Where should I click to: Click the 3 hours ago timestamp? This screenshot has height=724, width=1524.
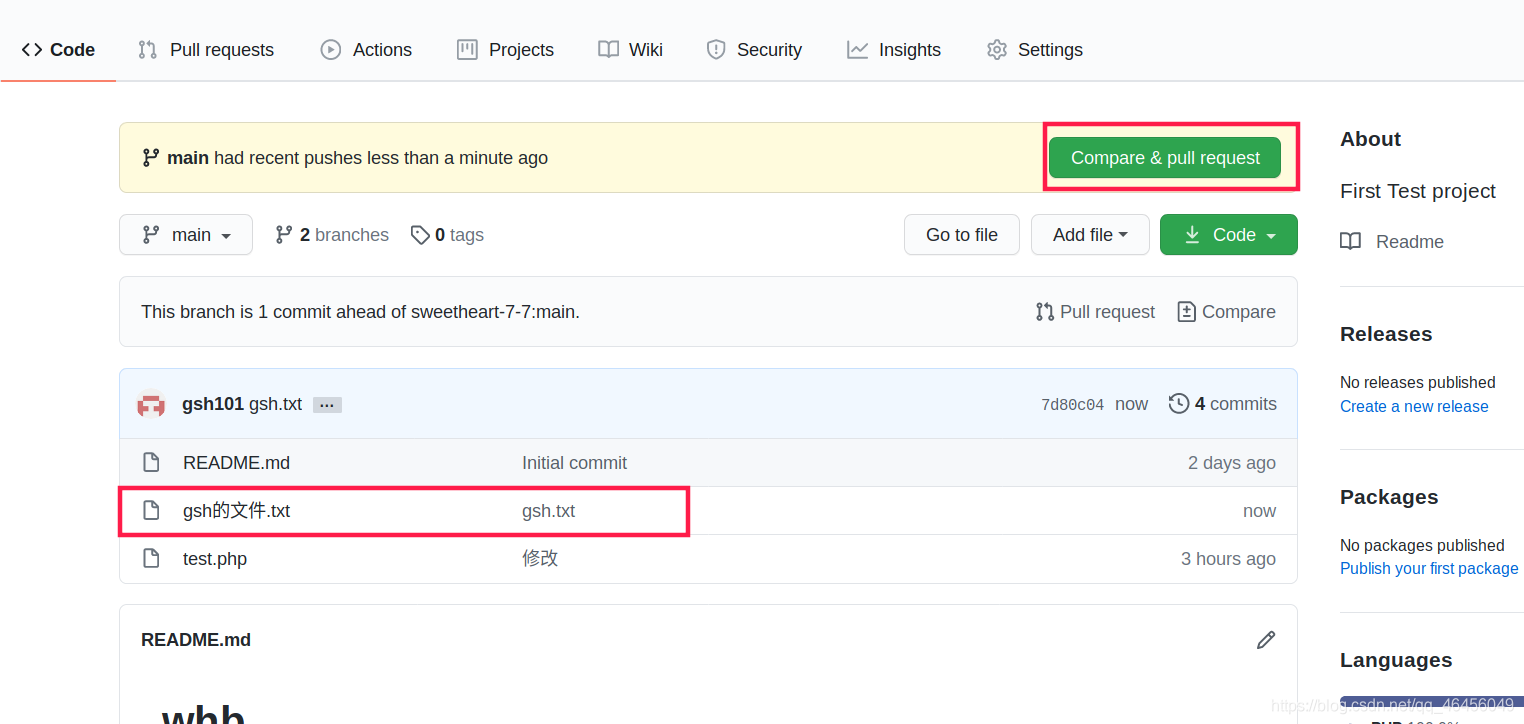pos(1228,559)
